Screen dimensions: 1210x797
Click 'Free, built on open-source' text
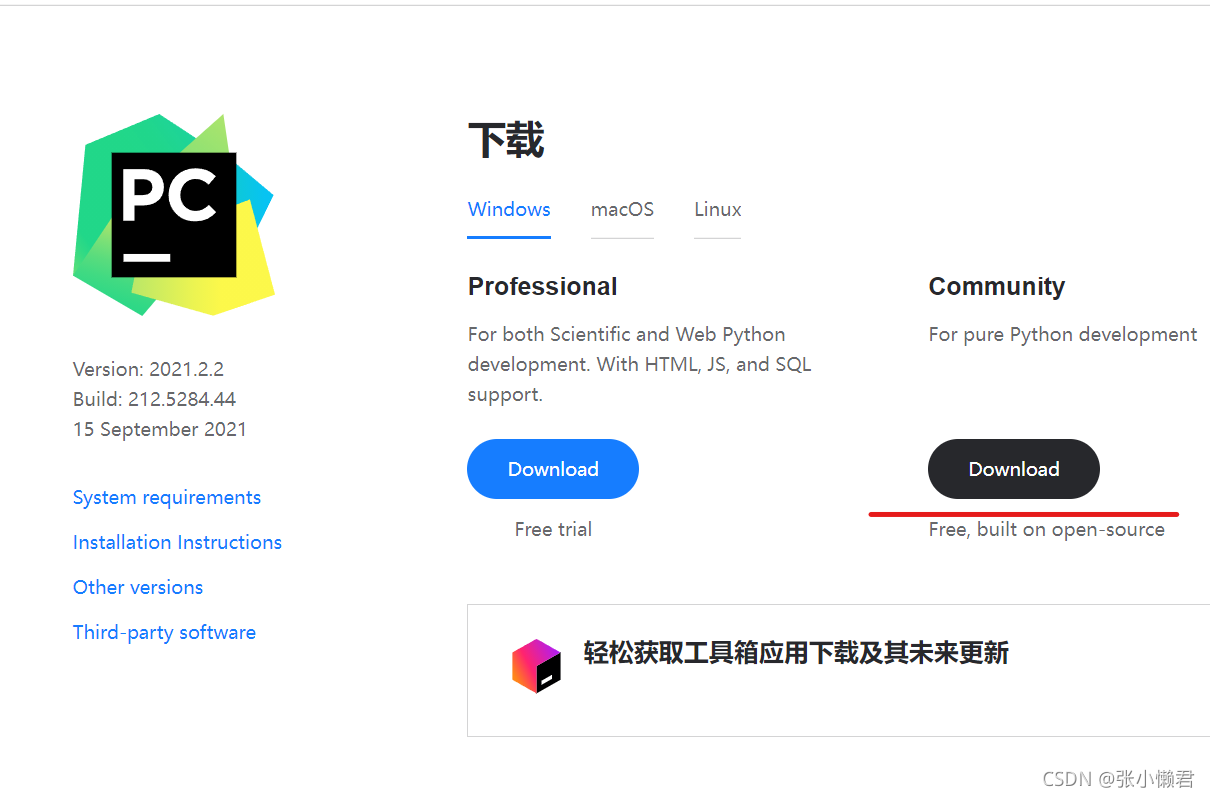tap(1047, 529)
